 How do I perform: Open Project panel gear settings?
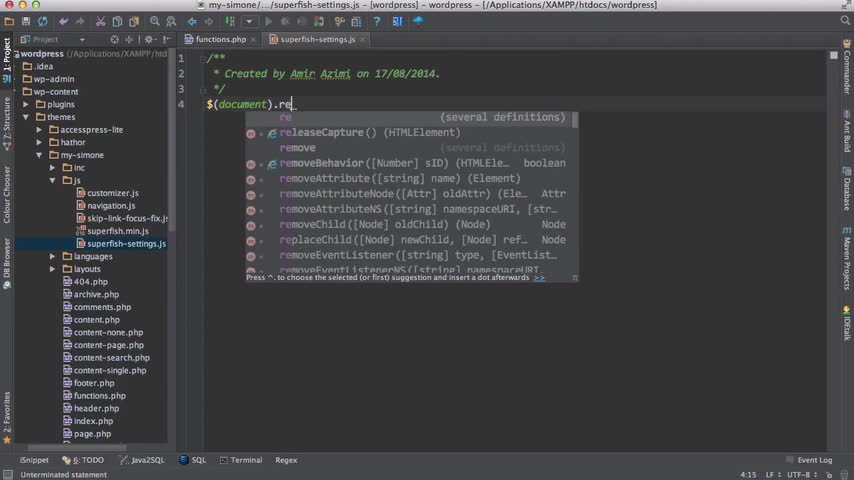tap(149, 39)
